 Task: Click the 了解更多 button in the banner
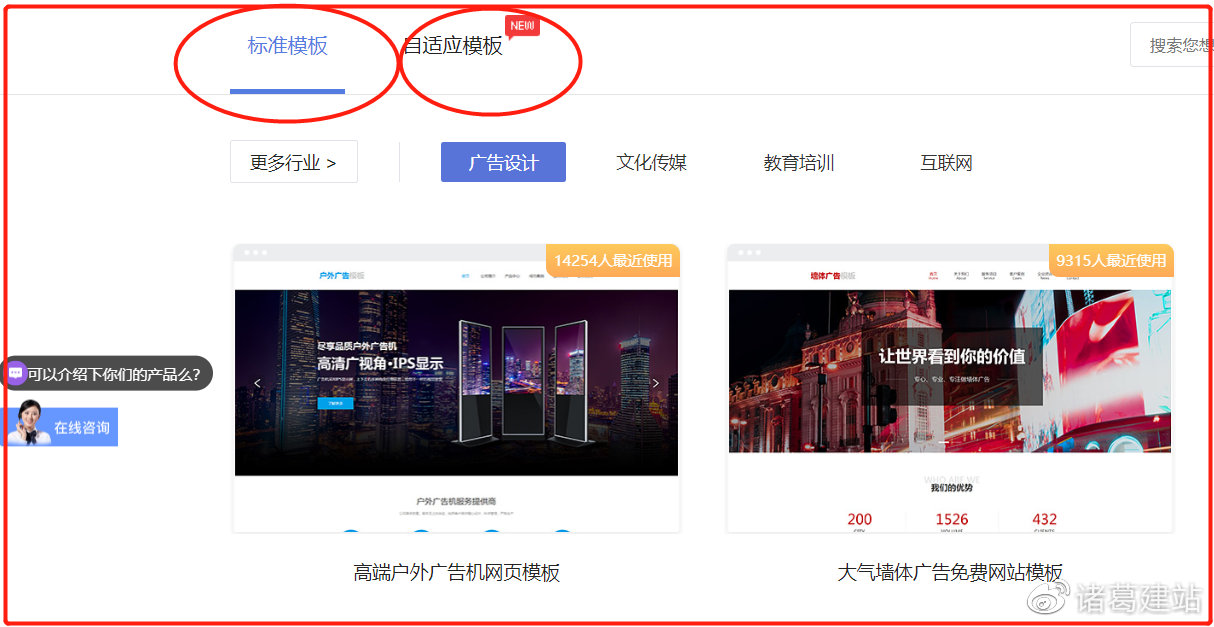pyautogui.click(x=334, y=404)
